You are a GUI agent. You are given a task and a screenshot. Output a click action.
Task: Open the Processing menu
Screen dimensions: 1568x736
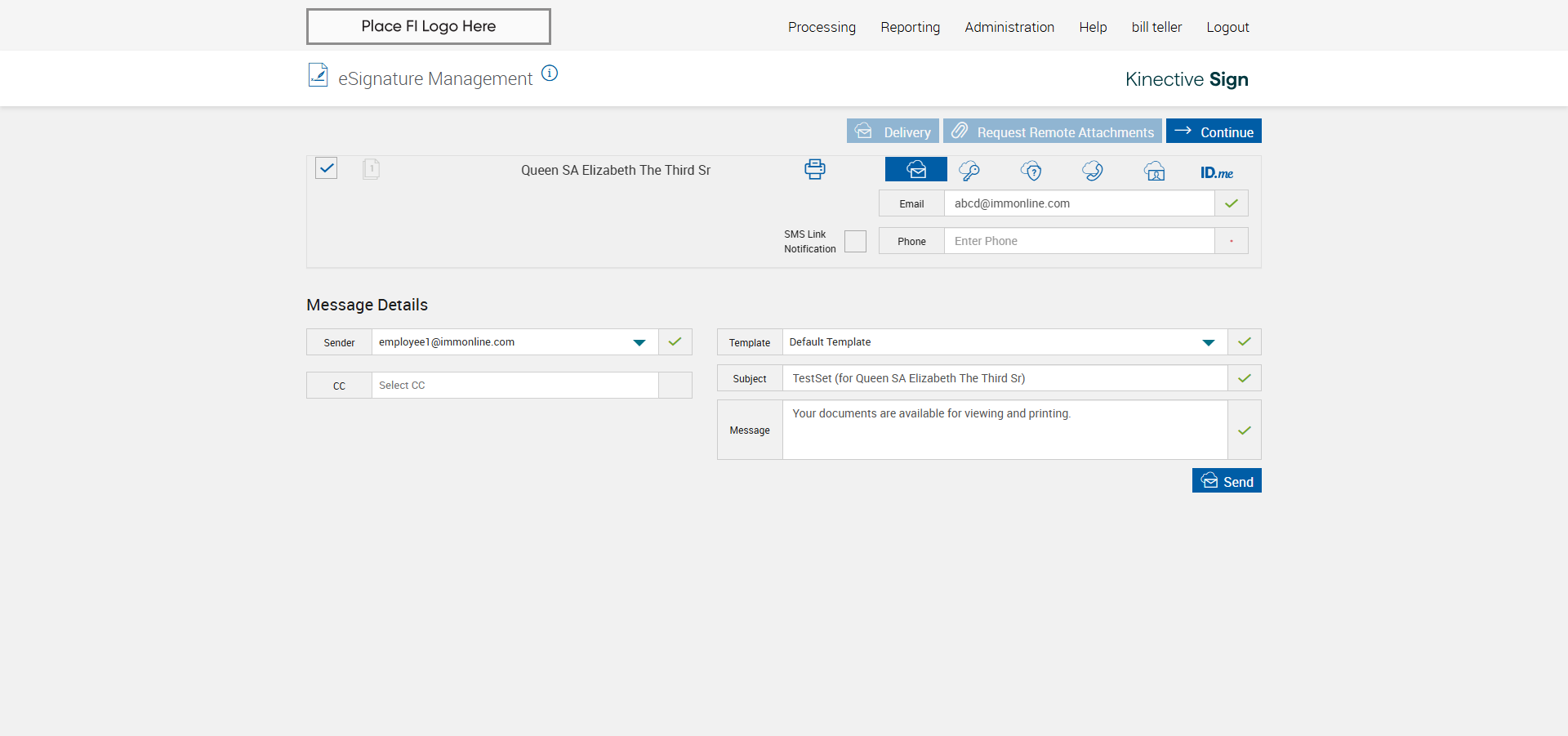[822, 27]
